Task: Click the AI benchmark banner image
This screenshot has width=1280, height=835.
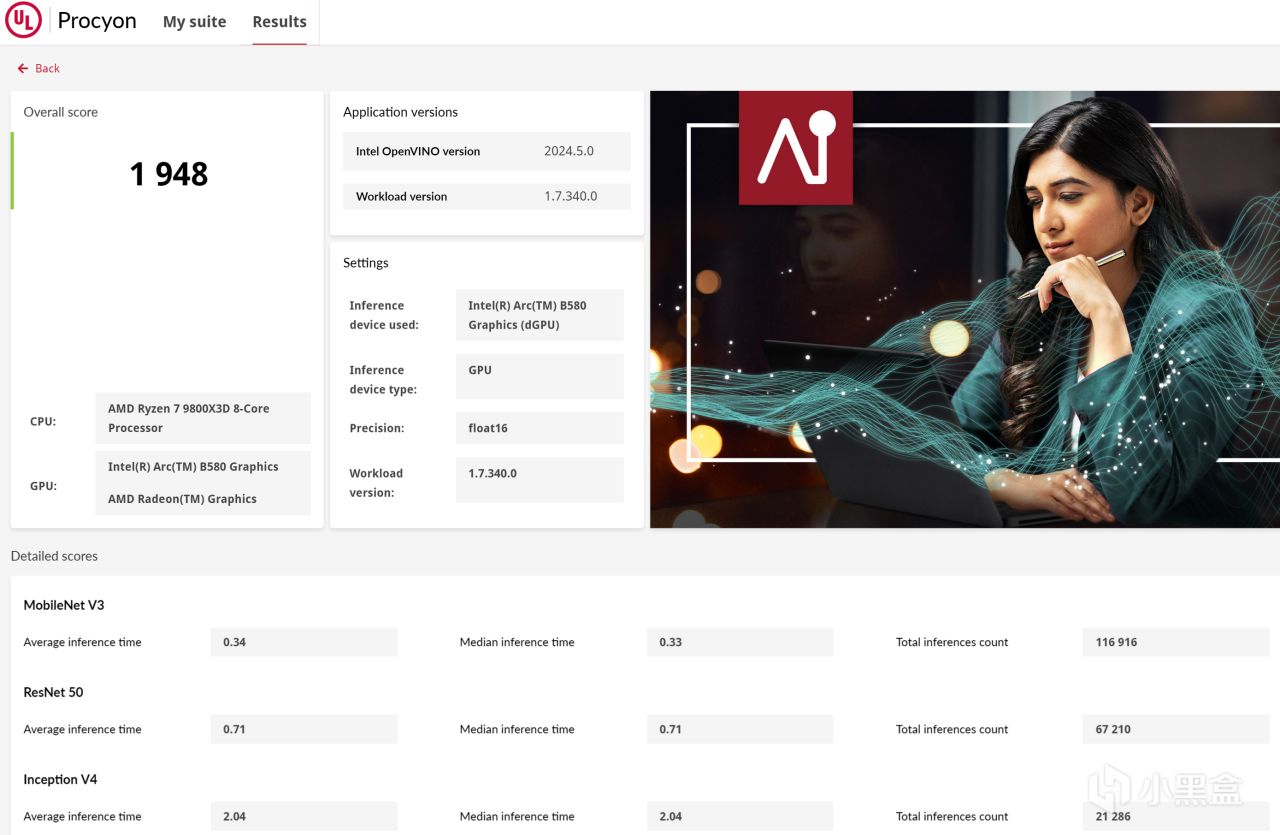Action: coord(965,309)
